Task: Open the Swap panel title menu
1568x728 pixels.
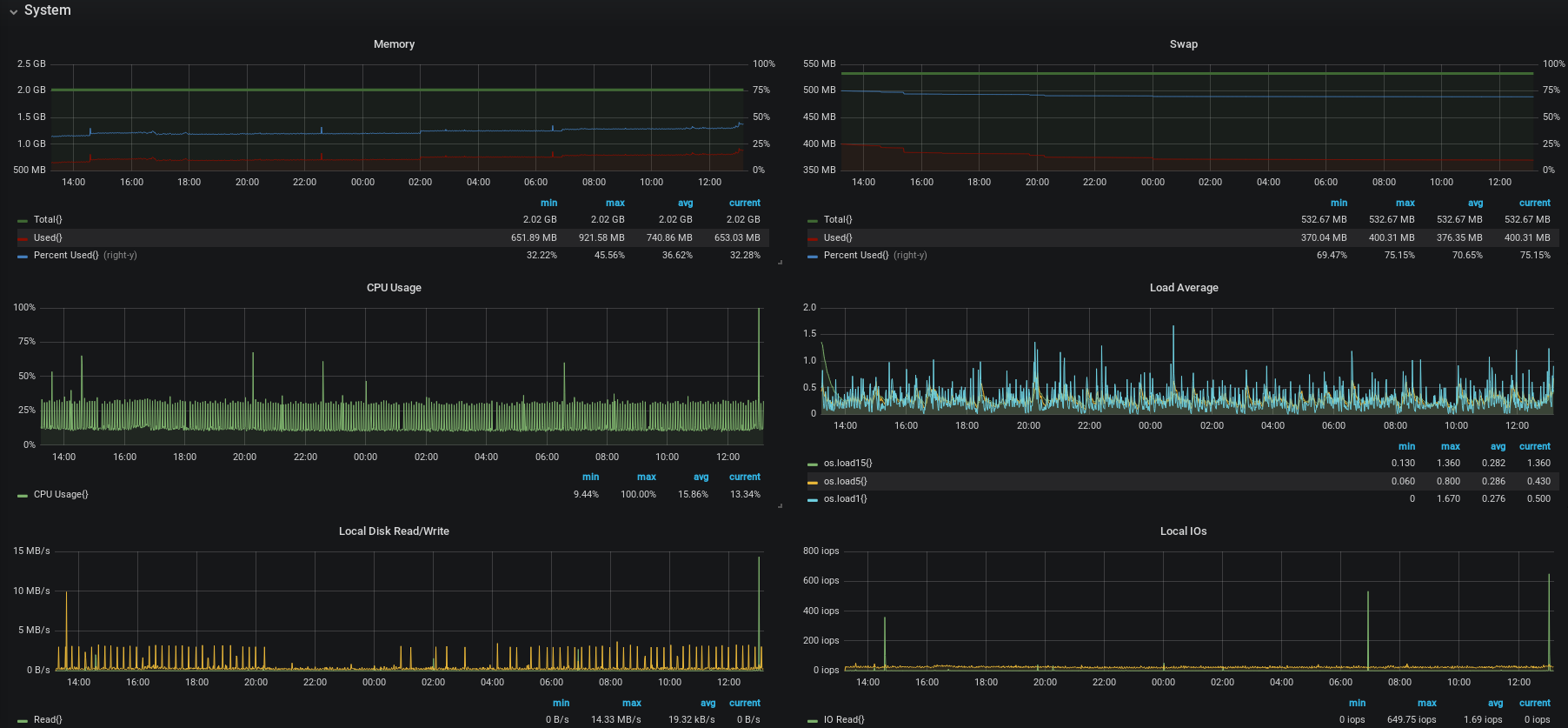Action: click(1183, 44)
